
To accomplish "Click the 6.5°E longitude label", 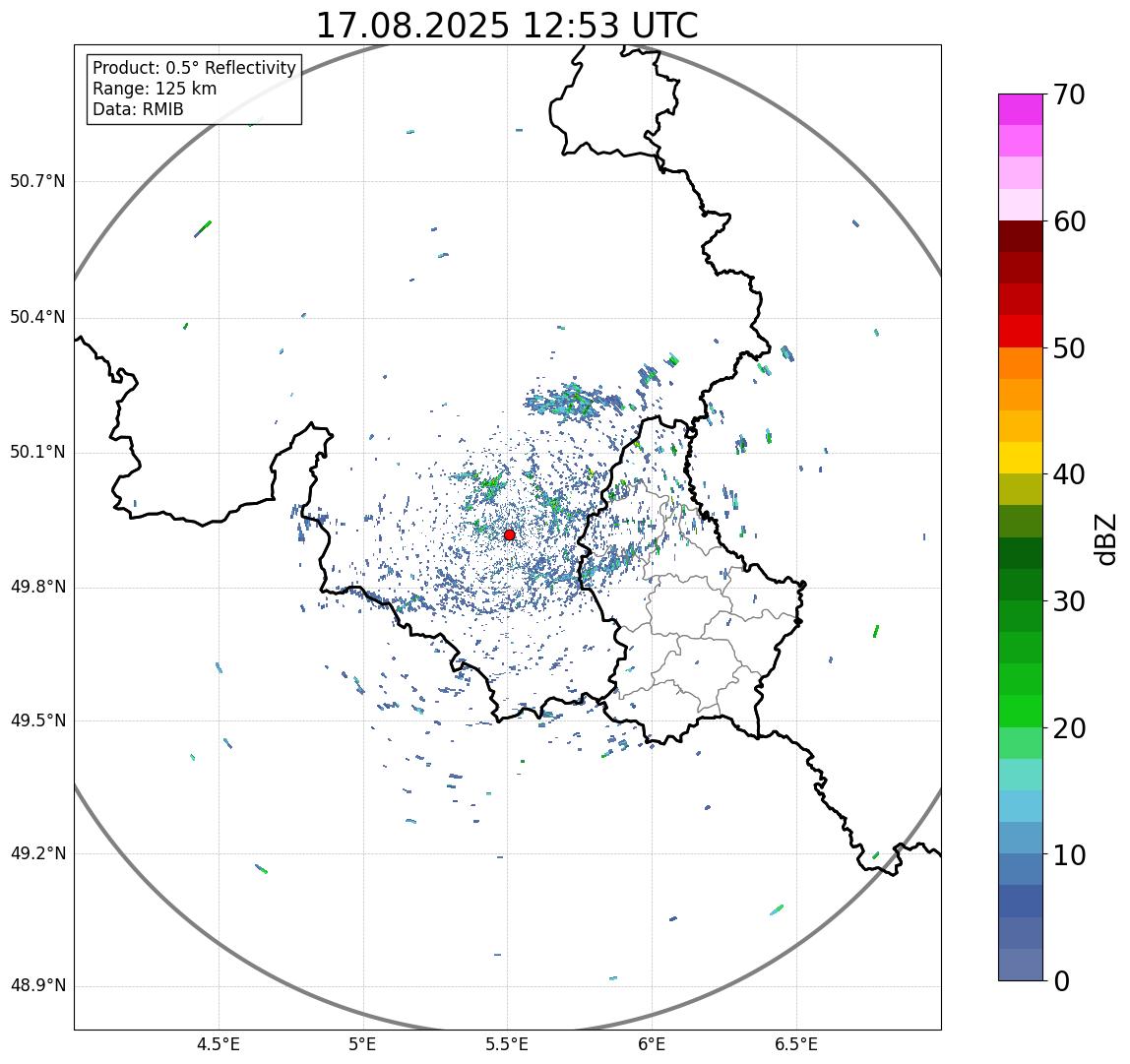I will 797,1044.
